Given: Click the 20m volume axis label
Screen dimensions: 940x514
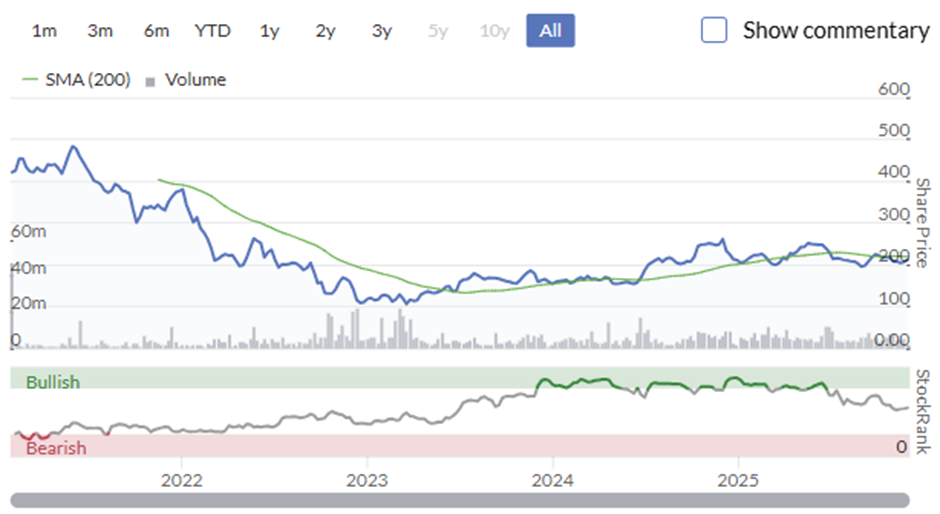Looking at the screenshot, I should point(28,303).
